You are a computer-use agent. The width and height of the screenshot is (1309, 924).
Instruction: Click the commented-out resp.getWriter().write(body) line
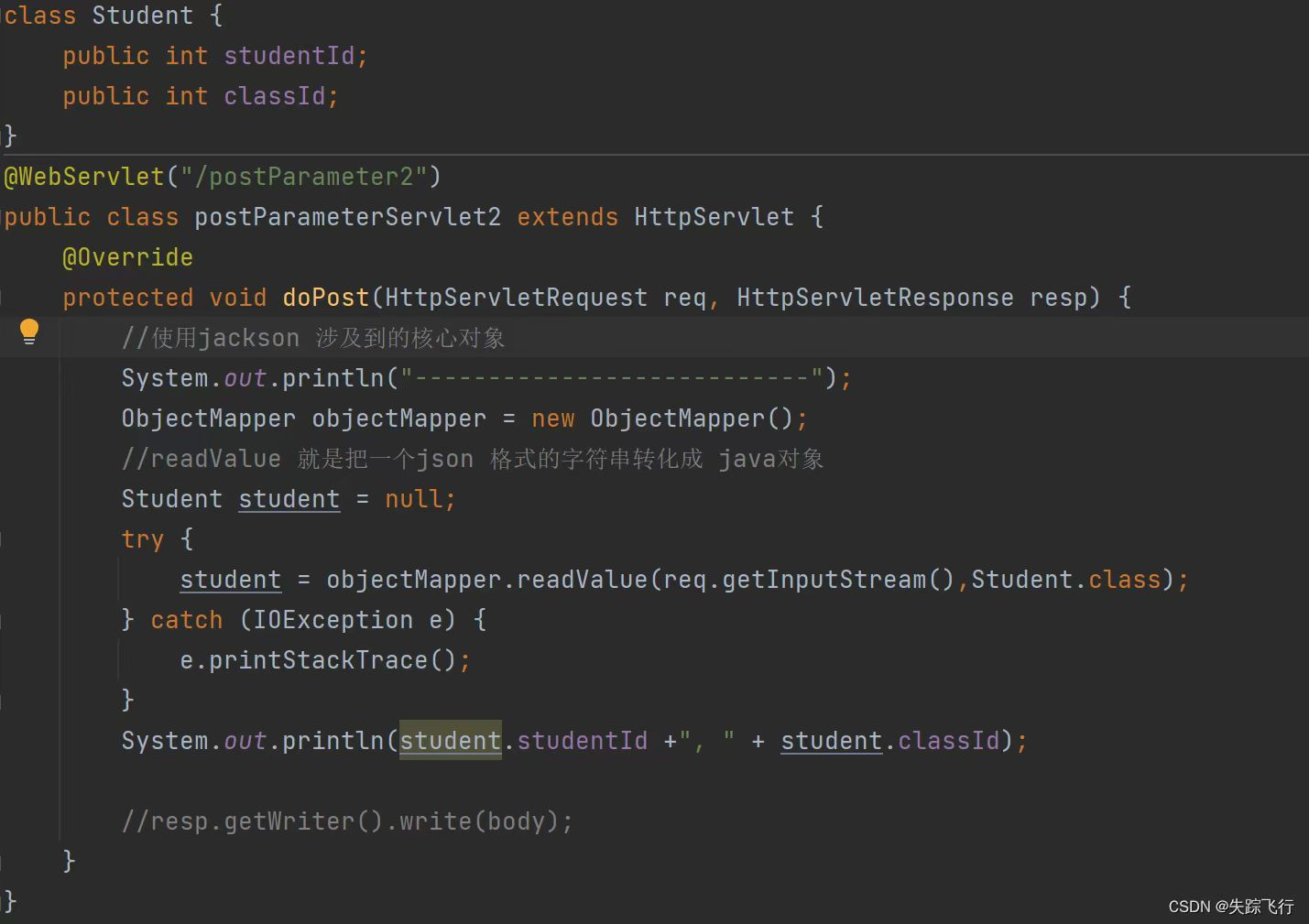pos(347,821)
